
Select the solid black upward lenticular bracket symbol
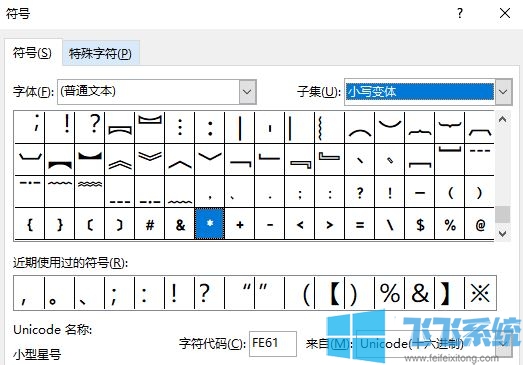(59, 159)
